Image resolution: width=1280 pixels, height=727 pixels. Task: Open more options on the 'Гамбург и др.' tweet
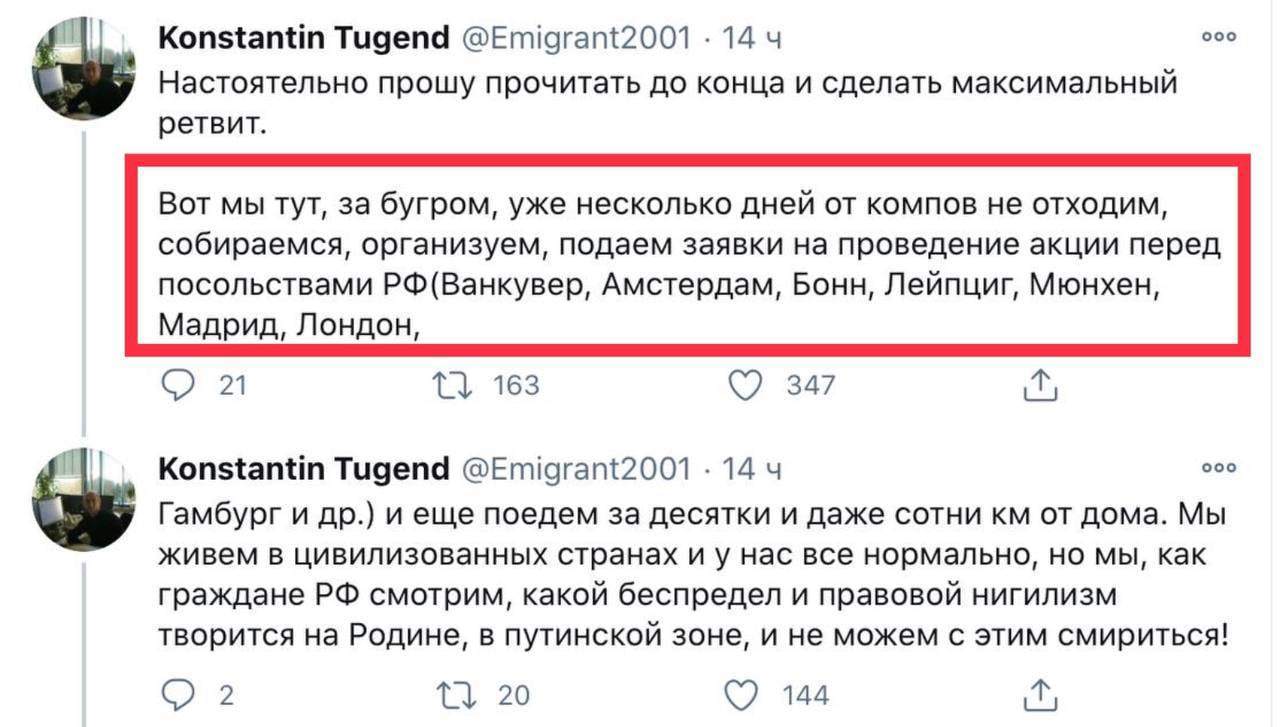pyautogui.click(x=1219, y=467)
